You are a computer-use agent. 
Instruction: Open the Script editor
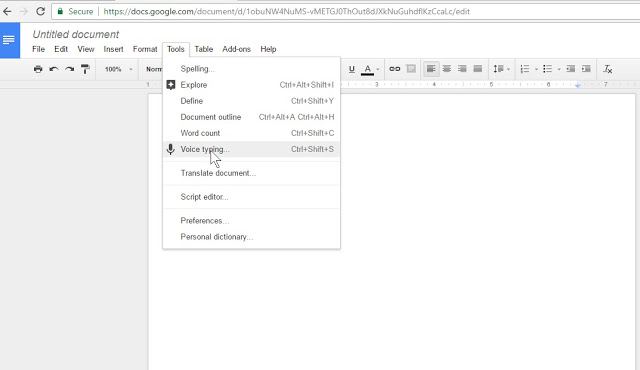251,197
